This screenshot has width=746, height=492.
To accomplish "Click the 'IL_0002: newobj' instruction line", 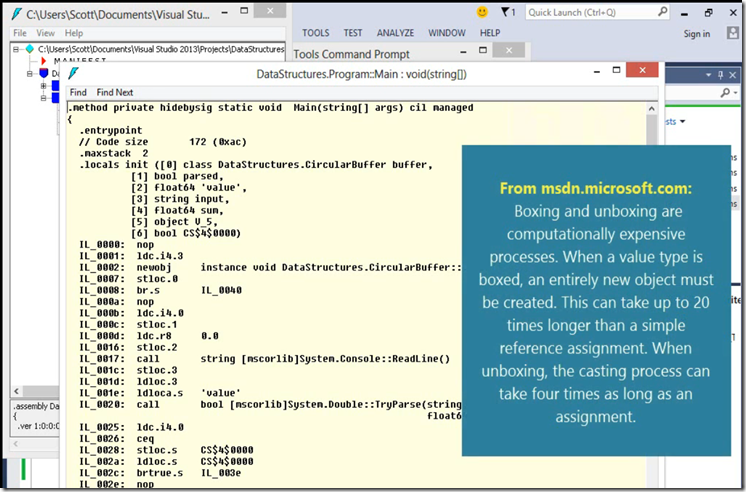I will tap(270, 267).
